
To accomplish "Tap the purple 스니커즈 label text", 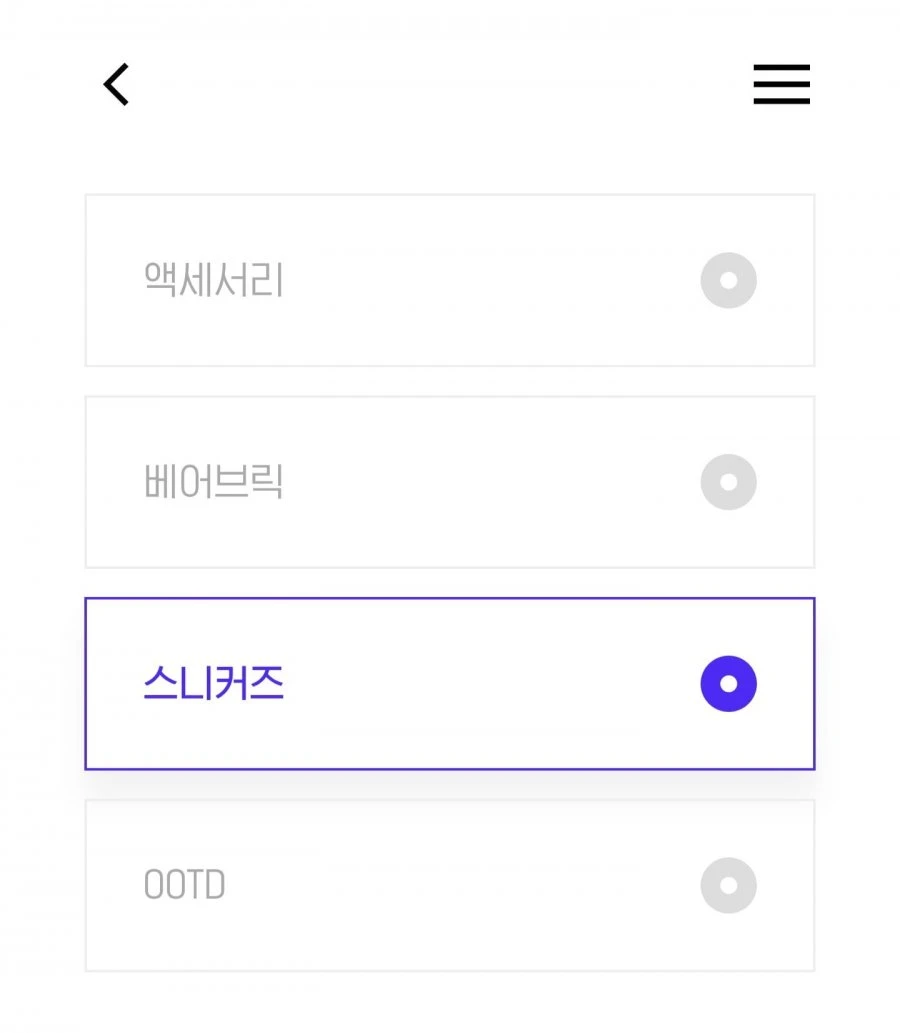I will click(x=213, y=683).
